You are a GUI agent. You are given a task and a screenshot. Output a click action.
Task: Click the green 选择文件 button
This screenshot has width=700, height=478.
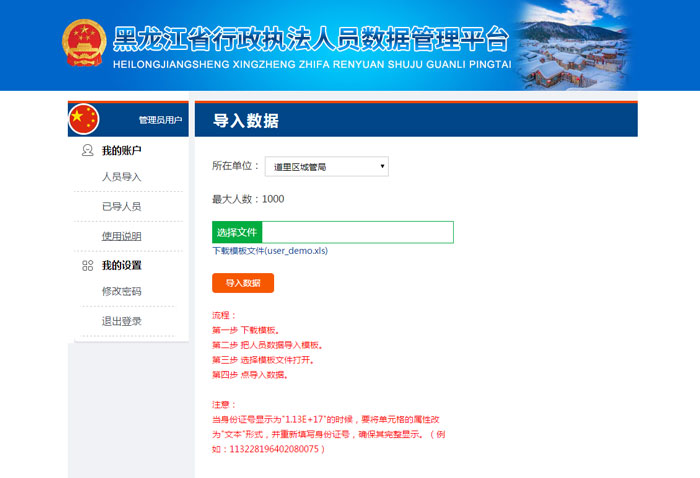click(237, 232)
